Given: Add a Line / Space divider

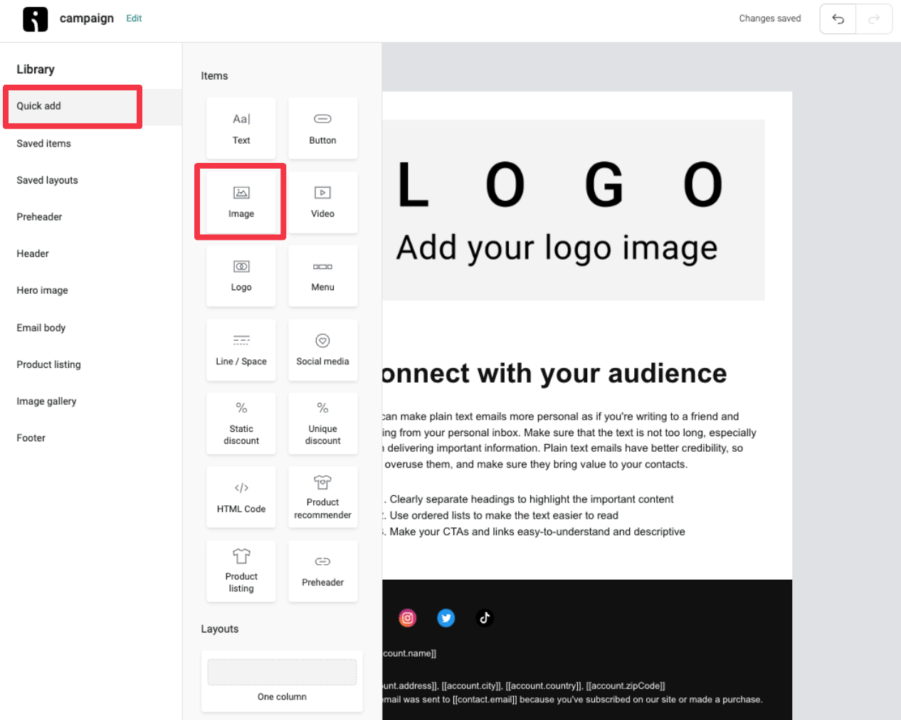Looking at the screenshot, I should pyautogui.click(x=240, y=349).
